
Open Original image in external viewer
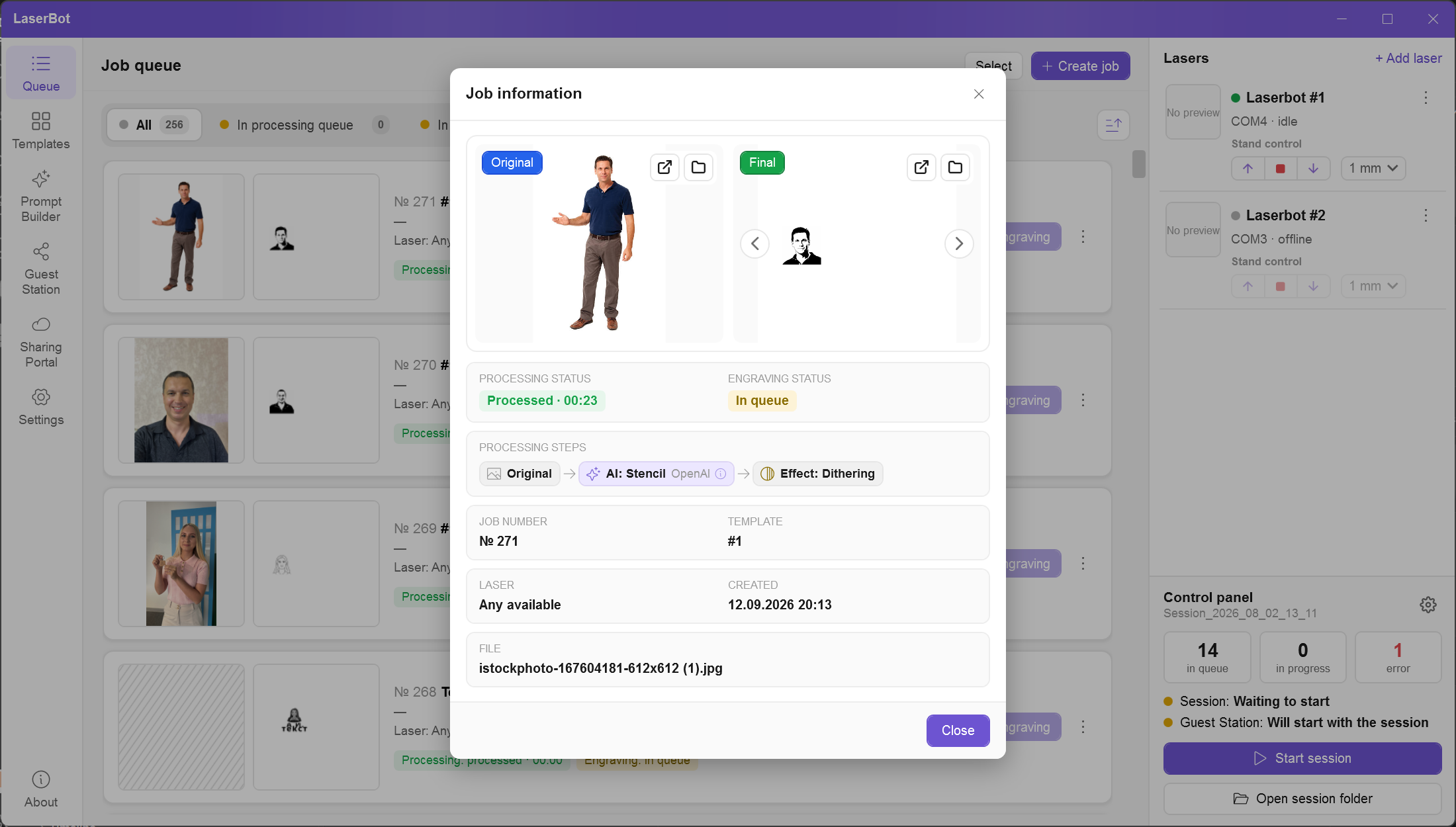(664, 167)
